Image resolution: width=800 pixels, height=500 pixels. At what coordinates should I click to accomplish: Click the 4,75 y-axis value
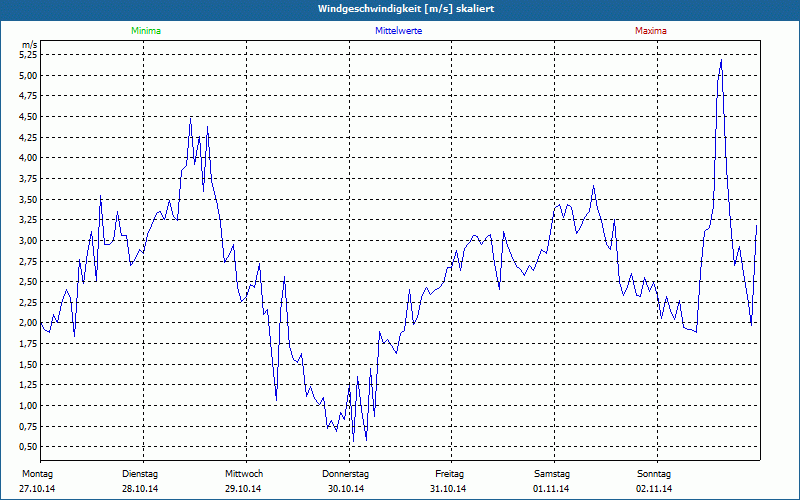[29, 95]
